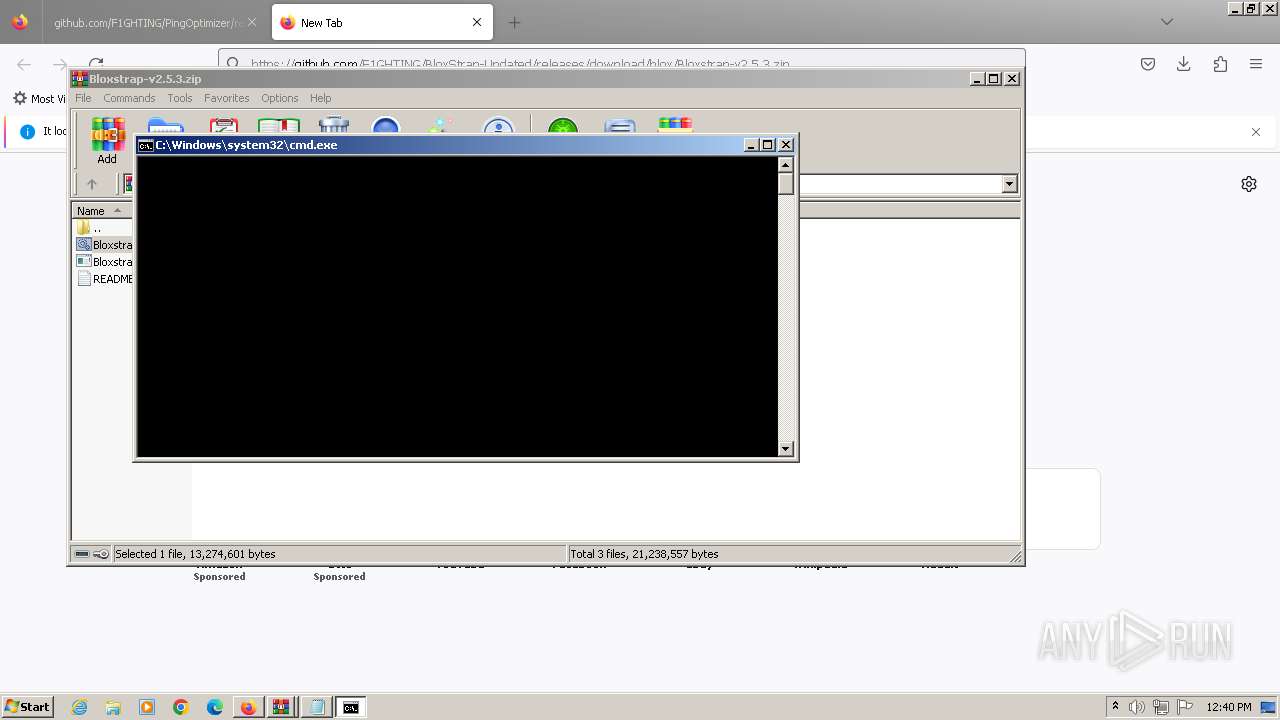Reload the current Firefox page
Image resolution: width=1280 pixels, height=720 pixels.
point(96,64)
